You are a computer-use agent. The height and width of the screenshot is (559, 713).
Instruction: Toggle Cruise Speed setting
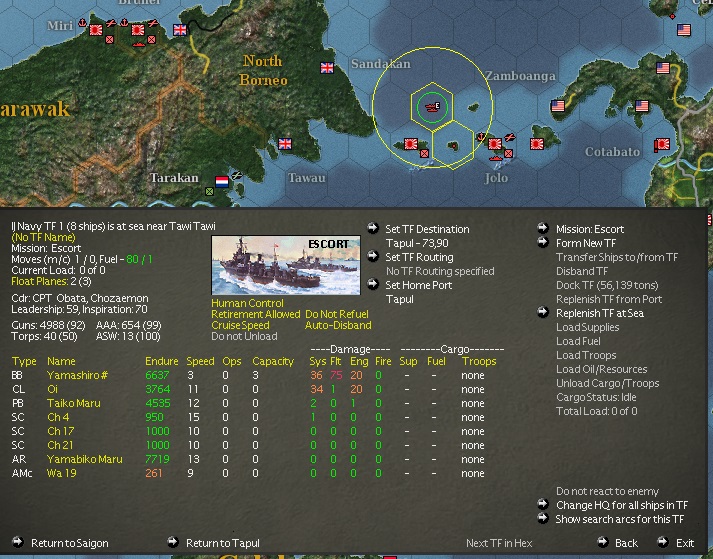tap(240, 325)
